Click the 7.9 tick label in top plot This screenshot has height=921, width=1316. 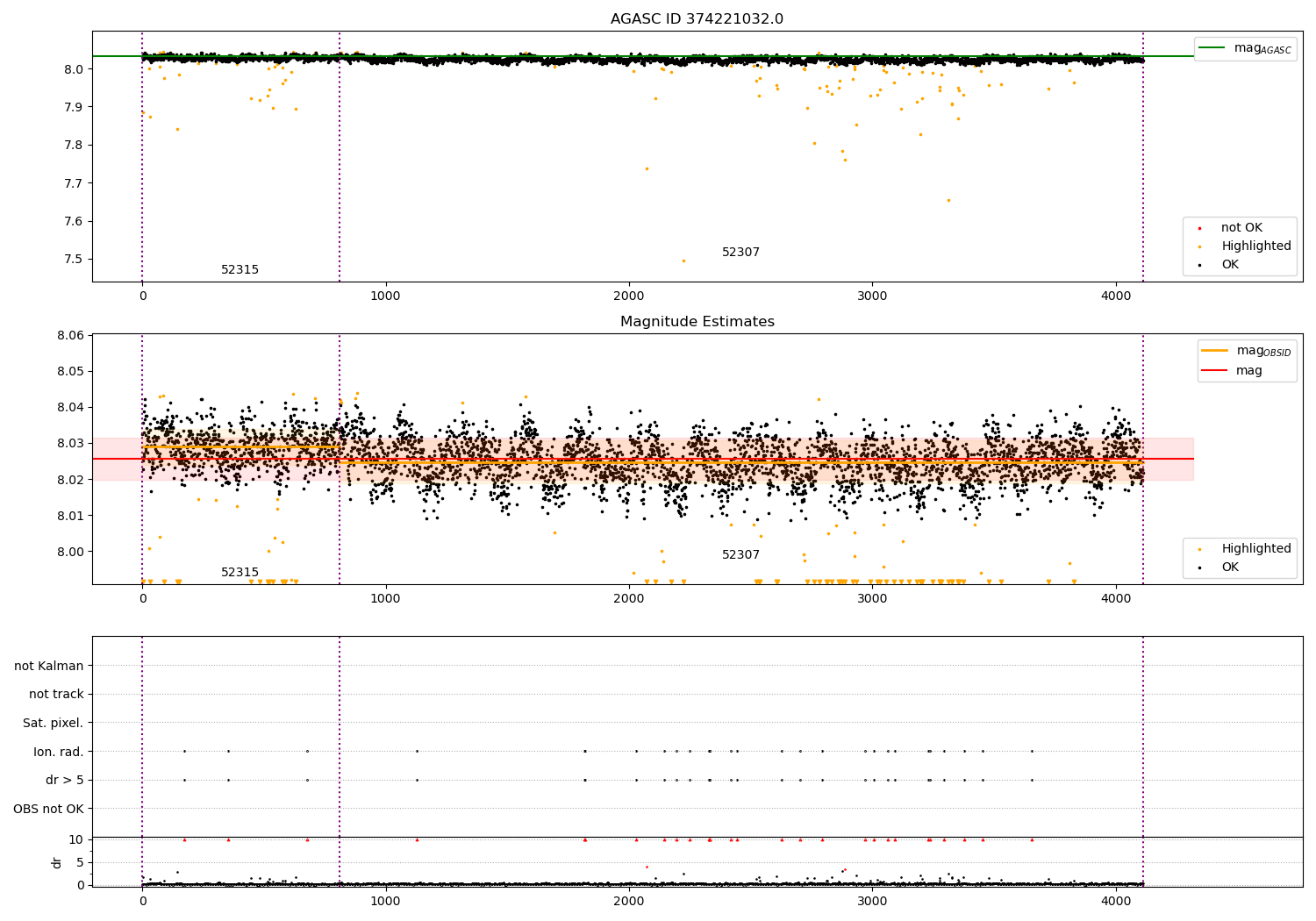coord(74,107)
